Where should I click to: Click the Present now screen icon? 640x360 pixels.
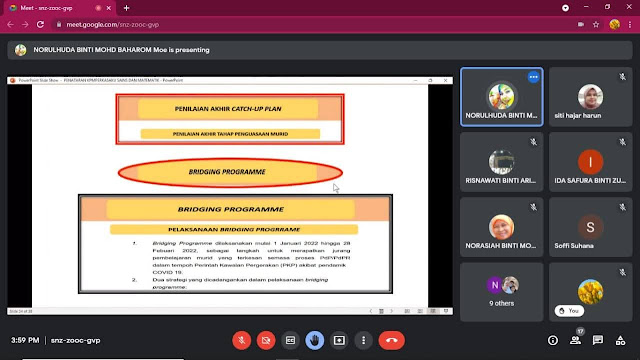(x=339, y=340)
